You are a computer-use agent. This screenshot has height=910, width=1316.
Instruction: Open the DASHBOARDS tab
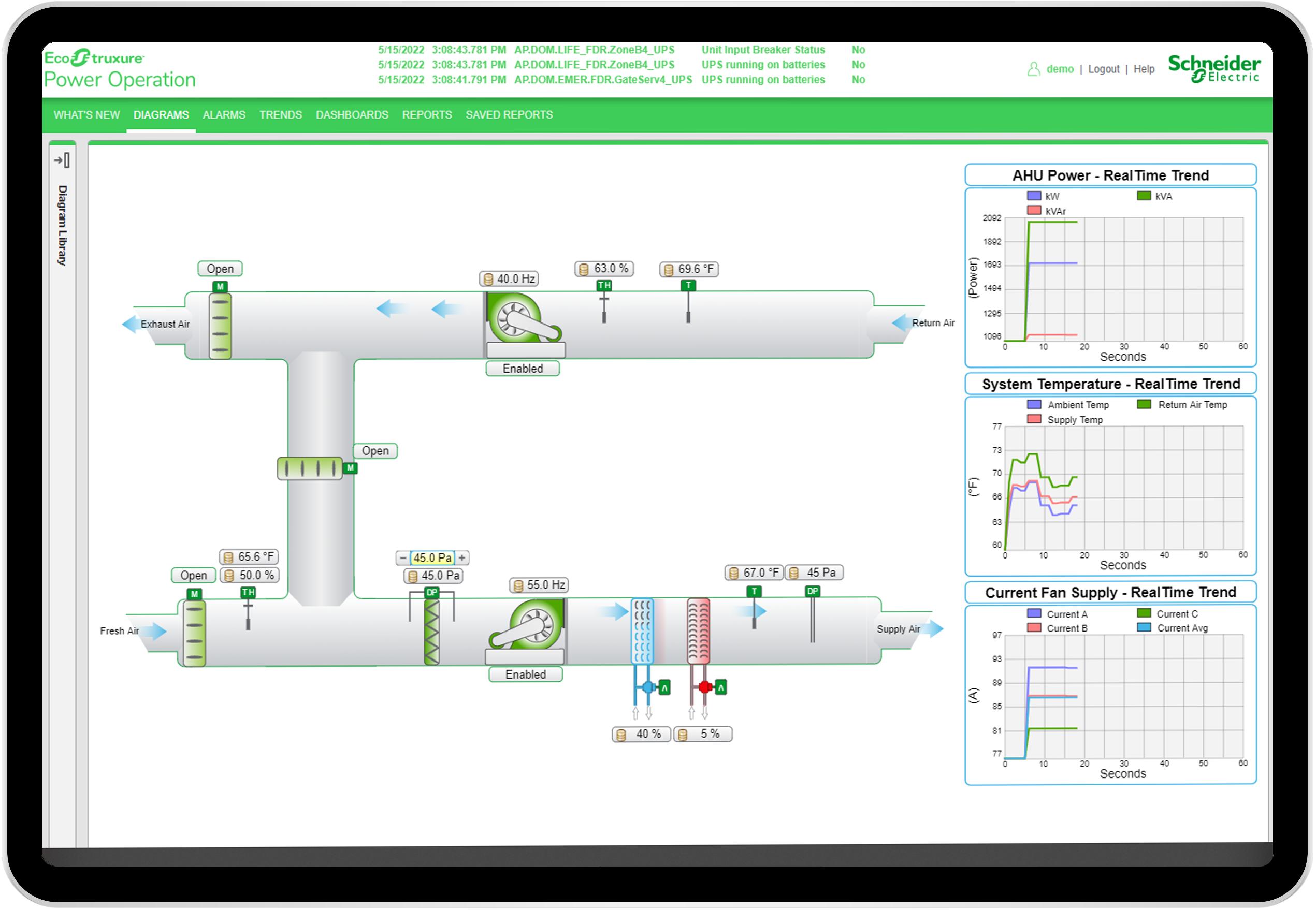coord(352,115)
